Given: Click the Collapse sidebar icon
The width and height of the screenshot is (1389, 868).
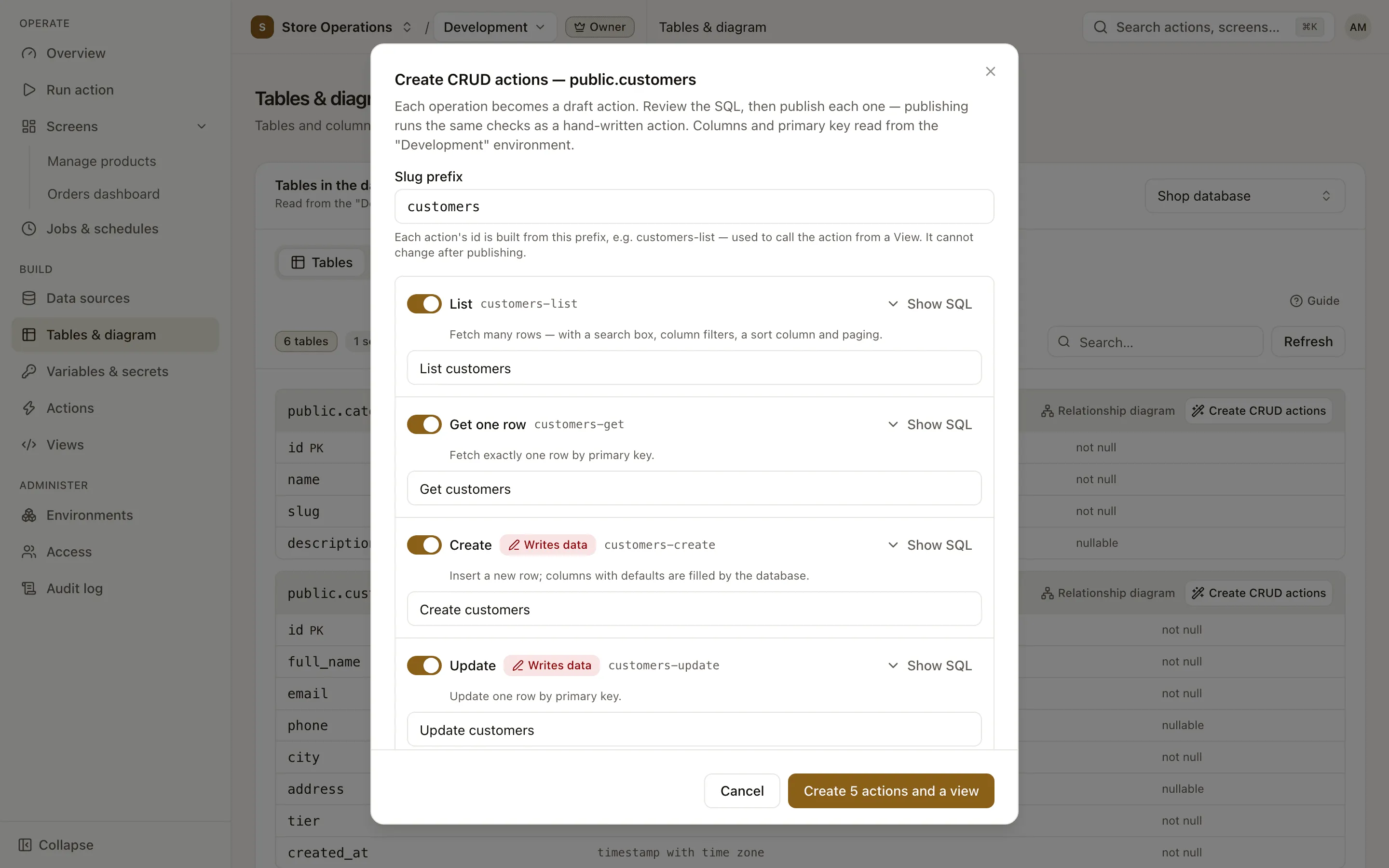Looking at the screenshot, I should pos(25,844).
